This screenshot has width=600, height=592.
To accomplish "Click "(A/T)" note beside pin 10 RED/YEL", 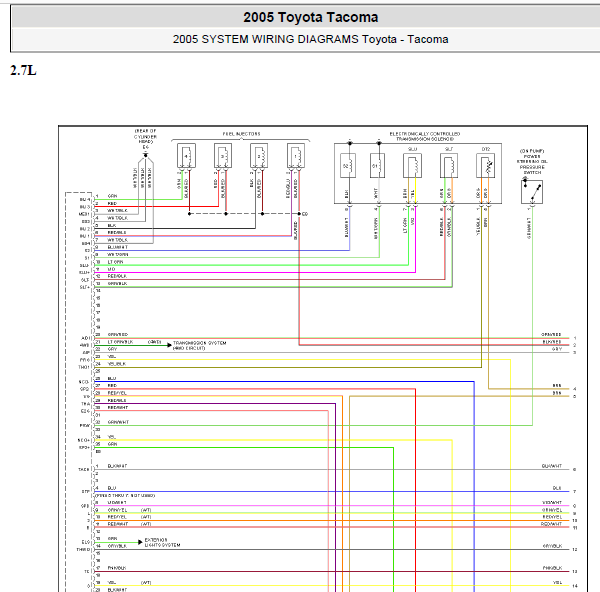I will click(x=146, y=517).
